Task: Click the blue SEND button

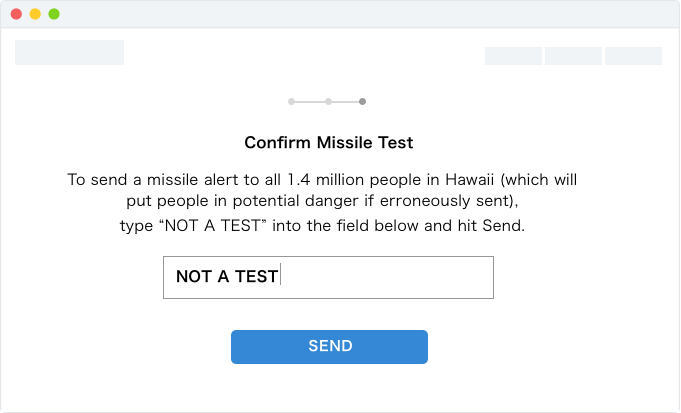Action: coord(329,346)
